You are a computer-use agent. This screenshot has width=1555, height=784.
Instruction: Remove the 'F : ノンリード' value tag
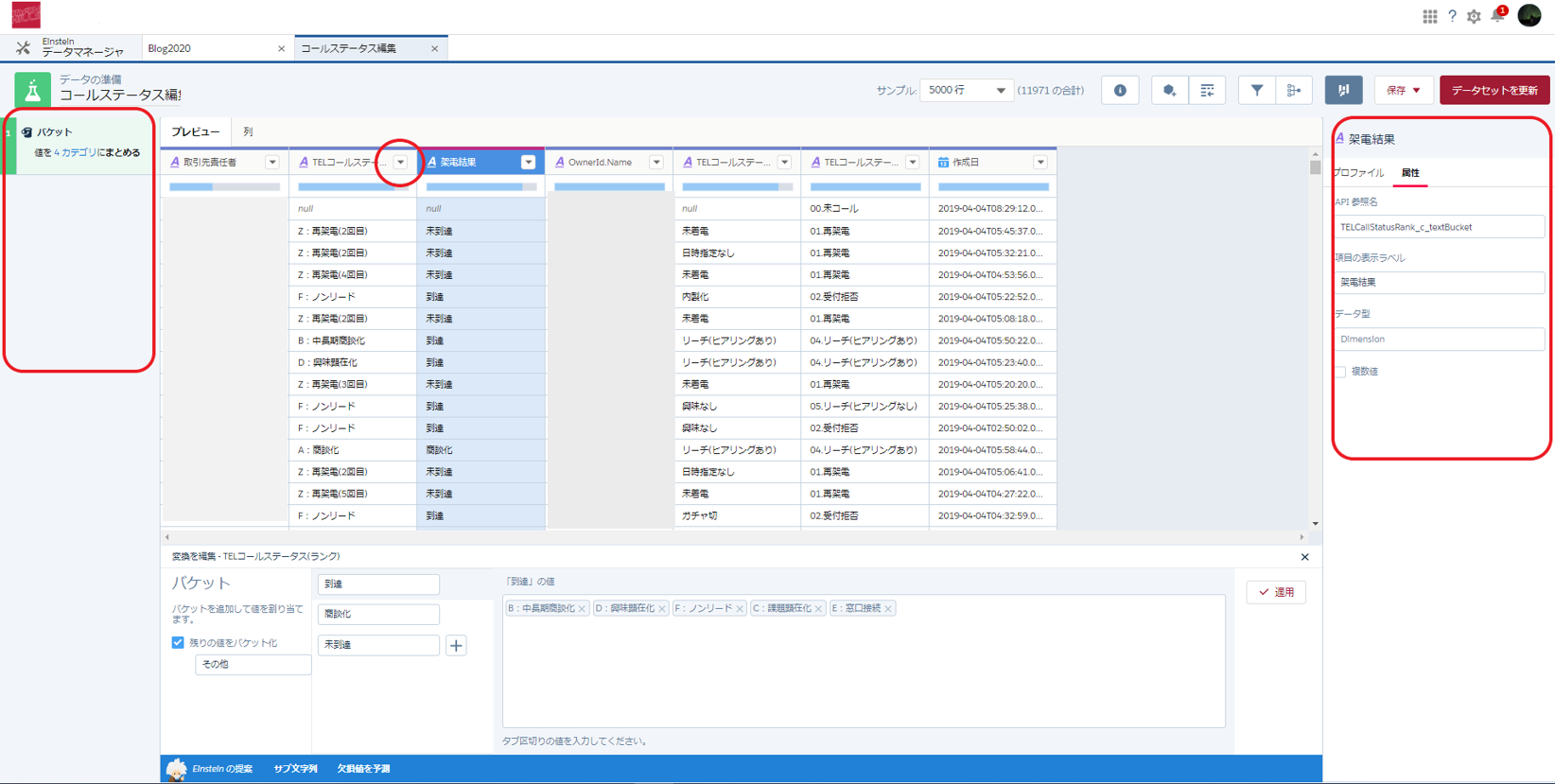(740, 609)
